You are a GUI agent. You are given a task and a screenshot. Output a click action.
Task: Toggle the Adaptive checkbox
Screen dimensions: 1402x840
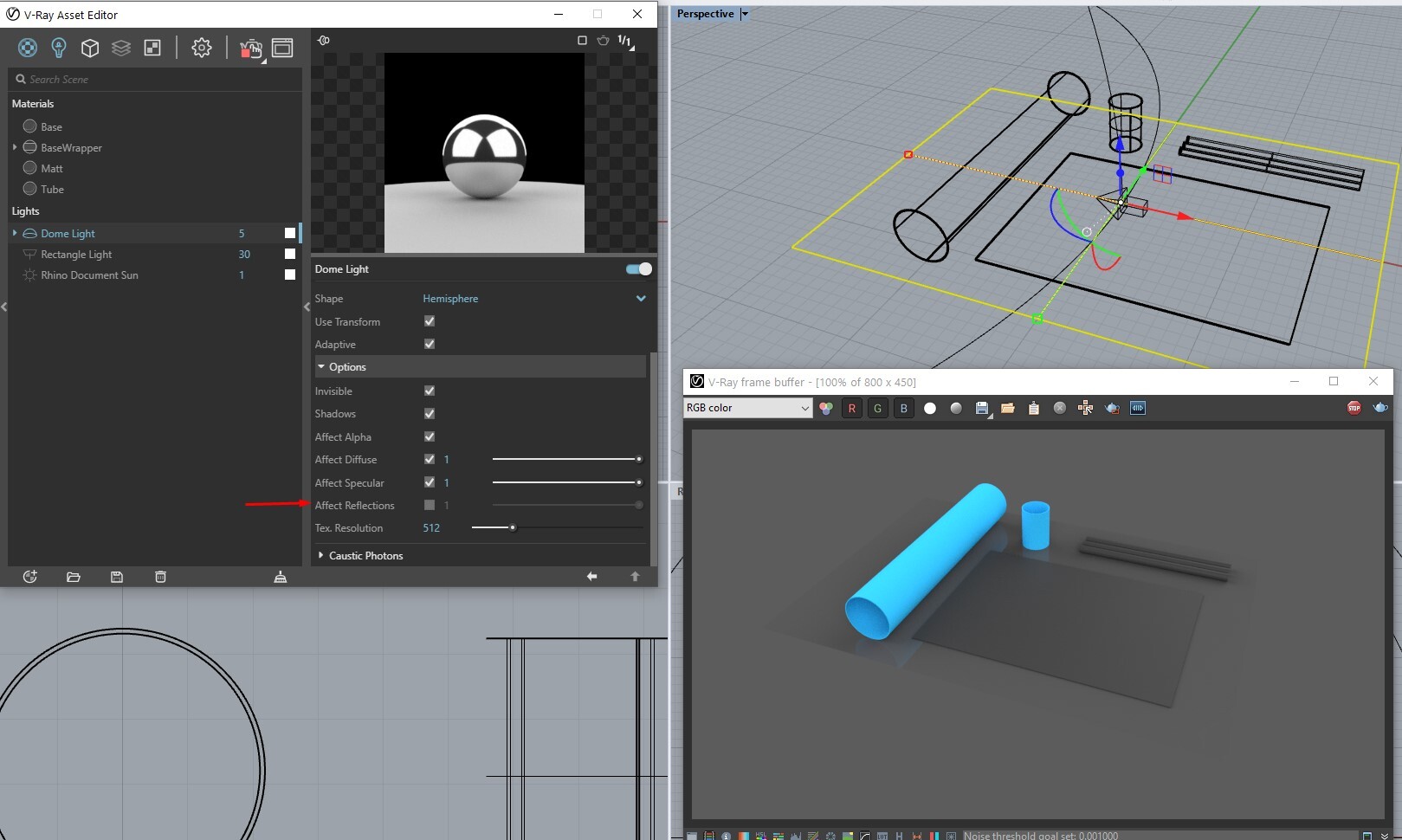430,344
